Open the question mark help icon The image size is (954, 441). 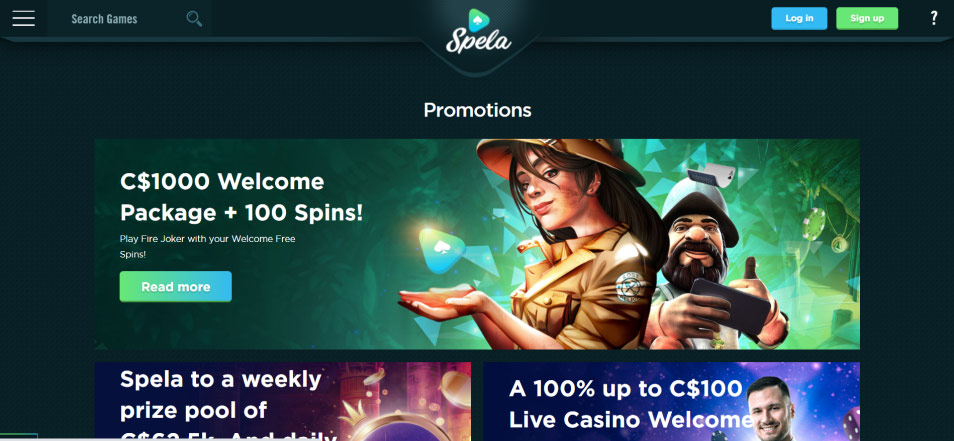click(934, 18)
